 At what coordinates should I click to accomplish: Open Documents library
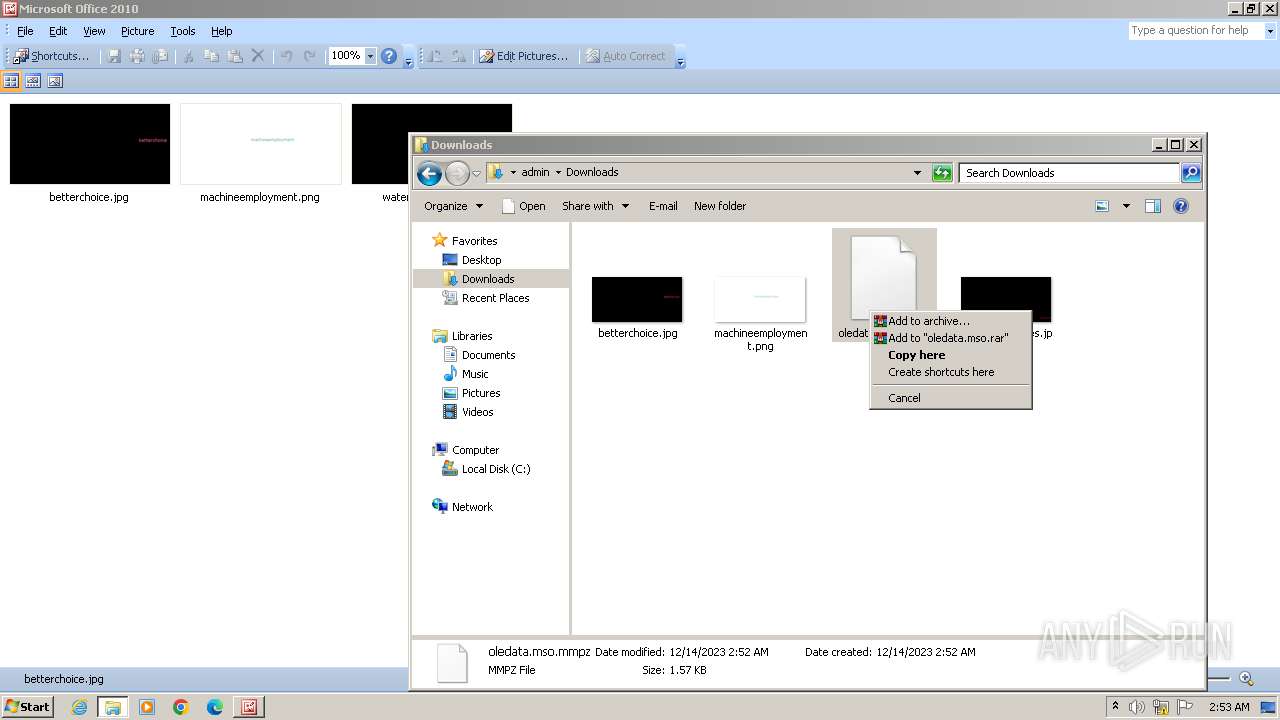pos(488,355)
